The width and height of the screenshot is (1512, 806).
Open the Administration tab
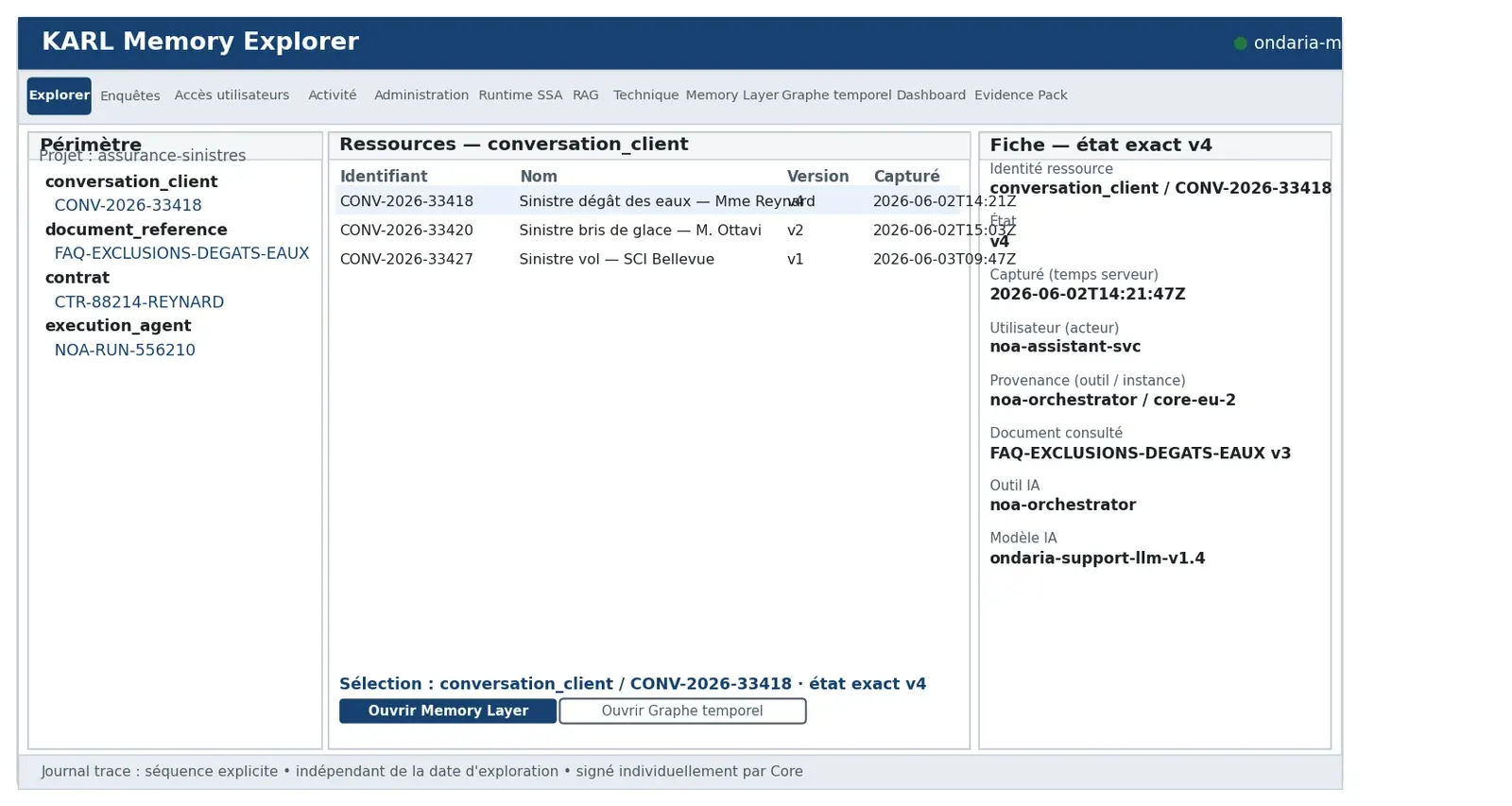click(x=421, y=95)
